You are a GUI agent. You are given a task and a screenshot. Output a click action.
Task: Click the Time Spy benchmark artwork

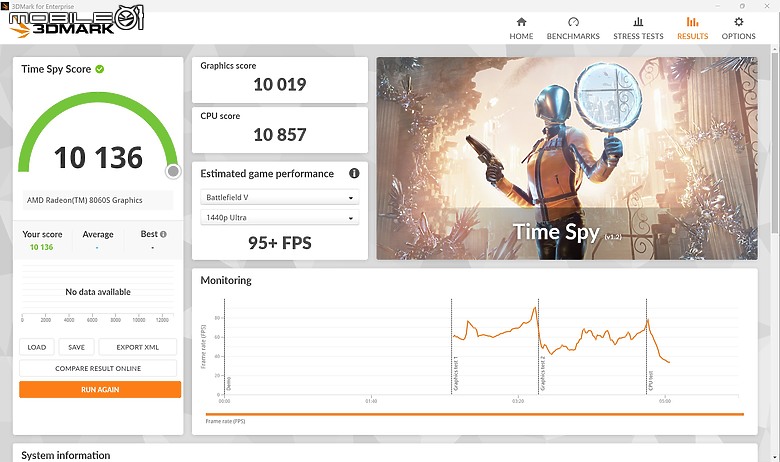pyautogui.click(x=567, y=158)
